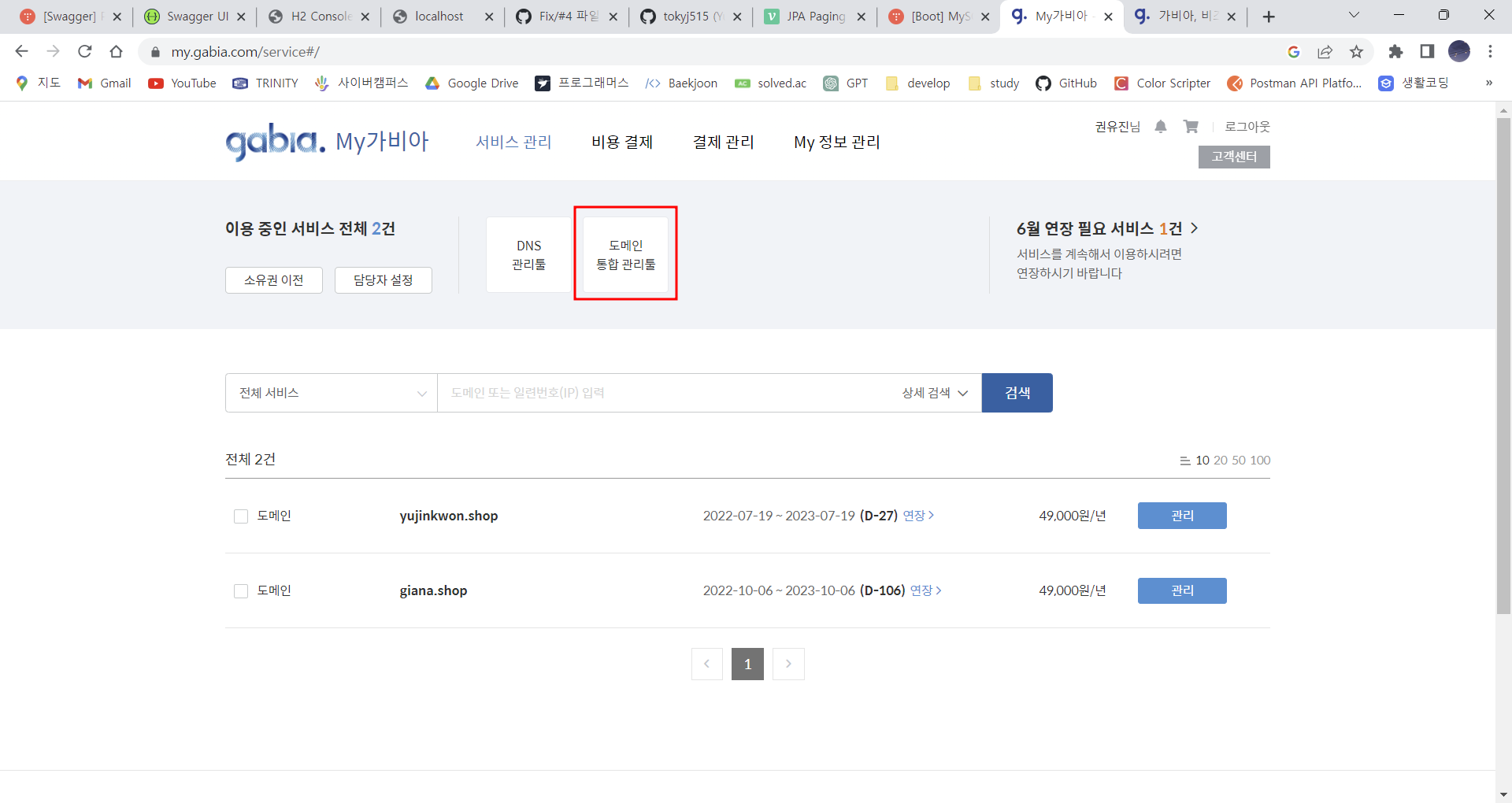Open the 비용 결제 menu
The height and width of the screenshot is (803, 1512).
(x=622, y=142)
